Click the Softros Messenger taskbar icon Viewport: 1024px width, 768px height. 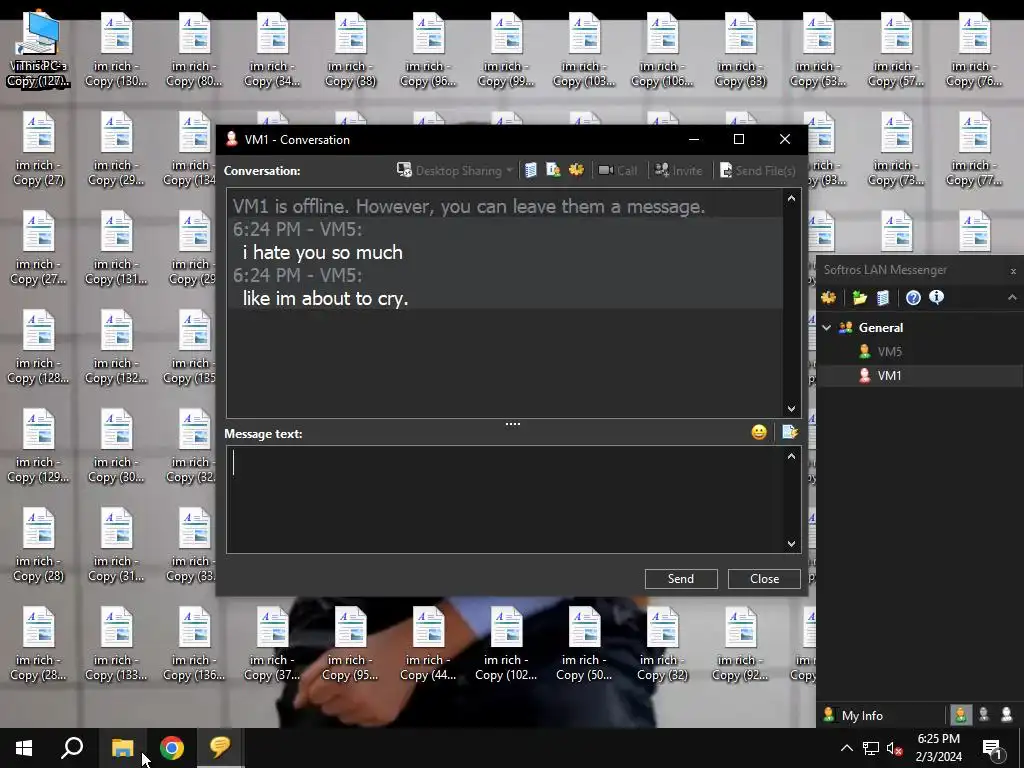tap(220, 748)
